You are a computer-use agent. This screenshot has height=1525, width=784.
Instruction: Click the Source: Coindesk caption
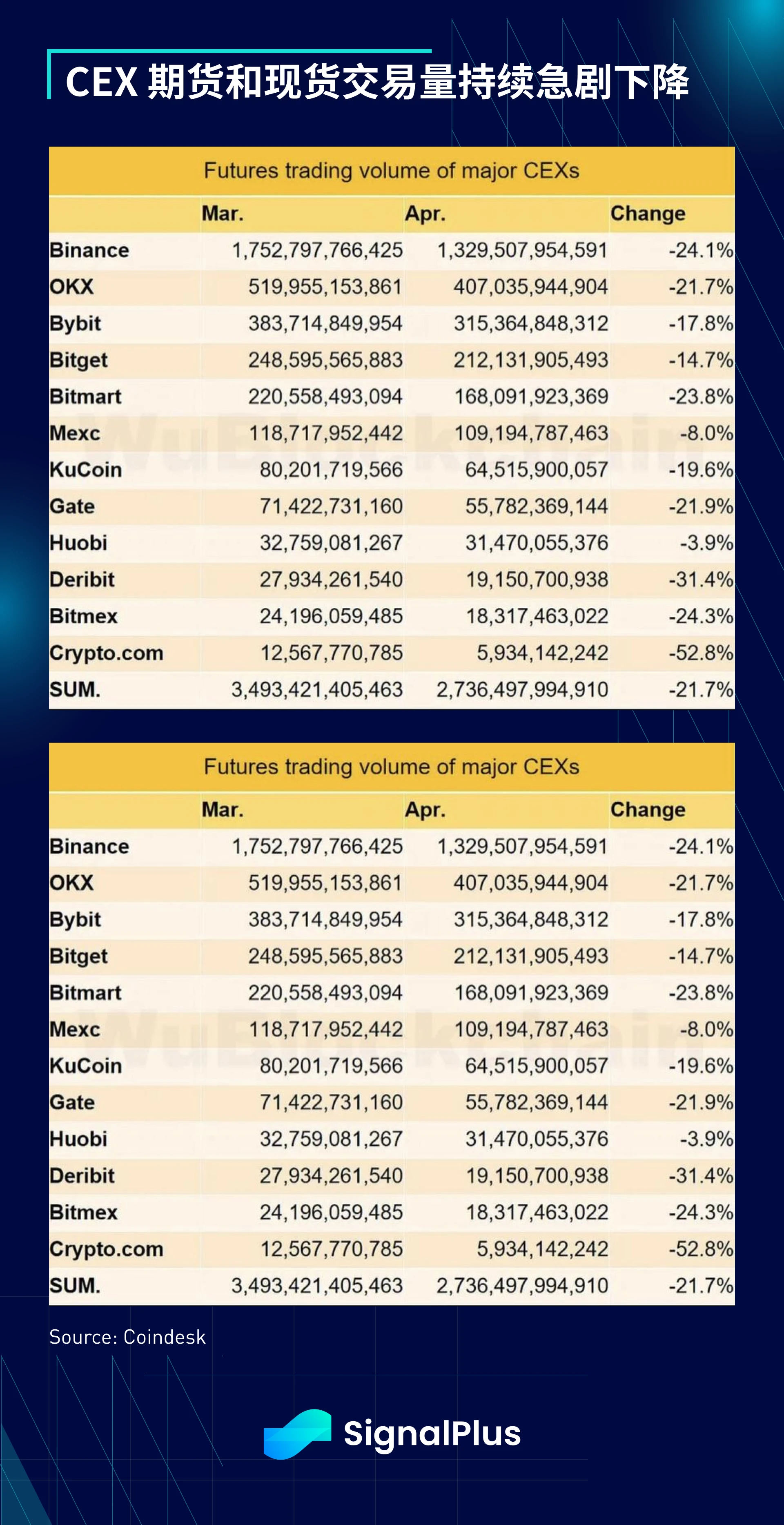(127, 1337)
